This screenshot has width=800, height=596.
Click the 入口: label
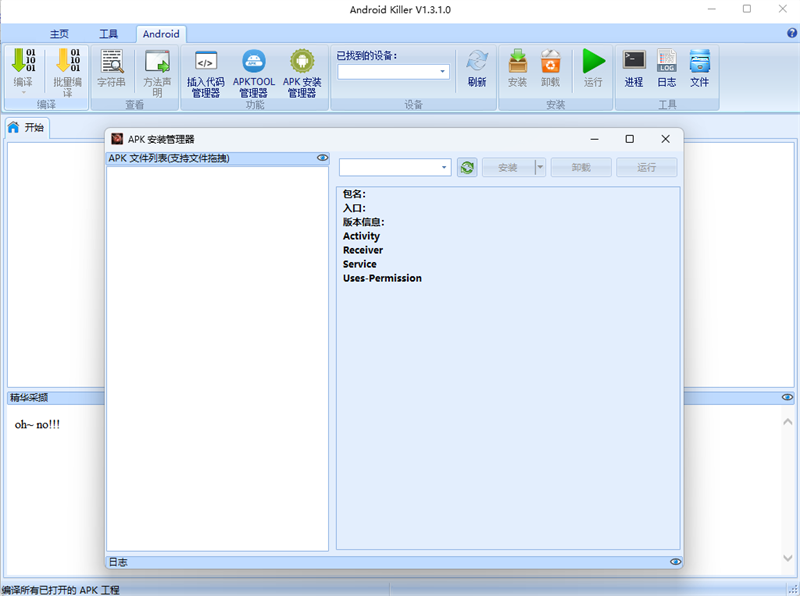pos(354,208)
